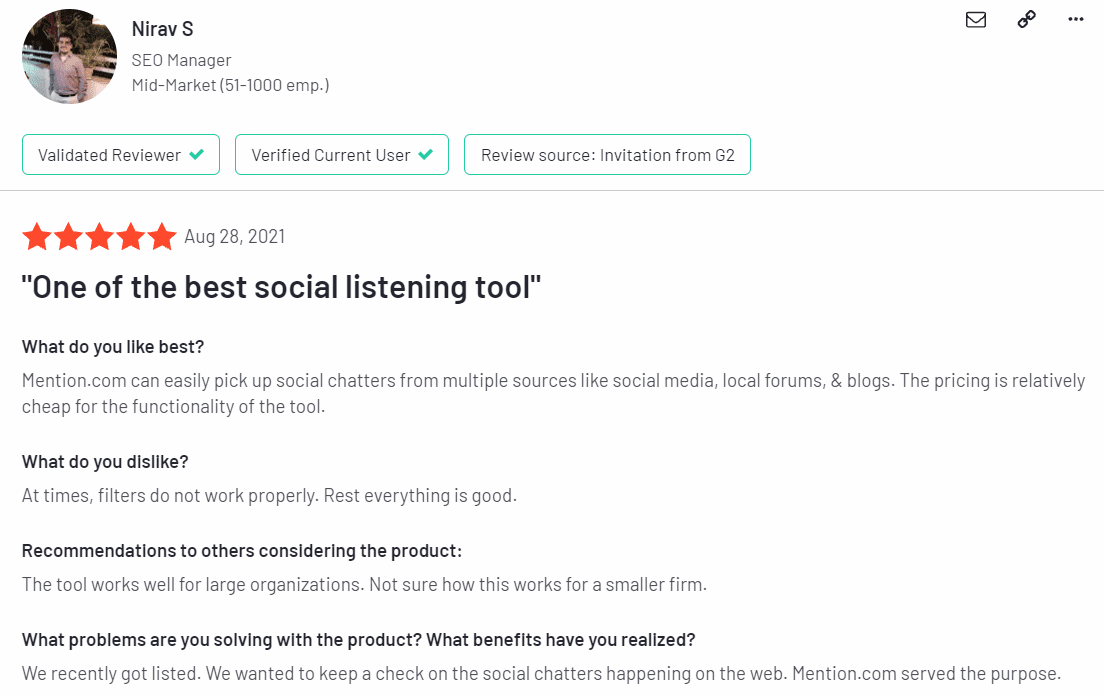
Task: Click the third orange rating star
Action: click(x=99, y=237)
